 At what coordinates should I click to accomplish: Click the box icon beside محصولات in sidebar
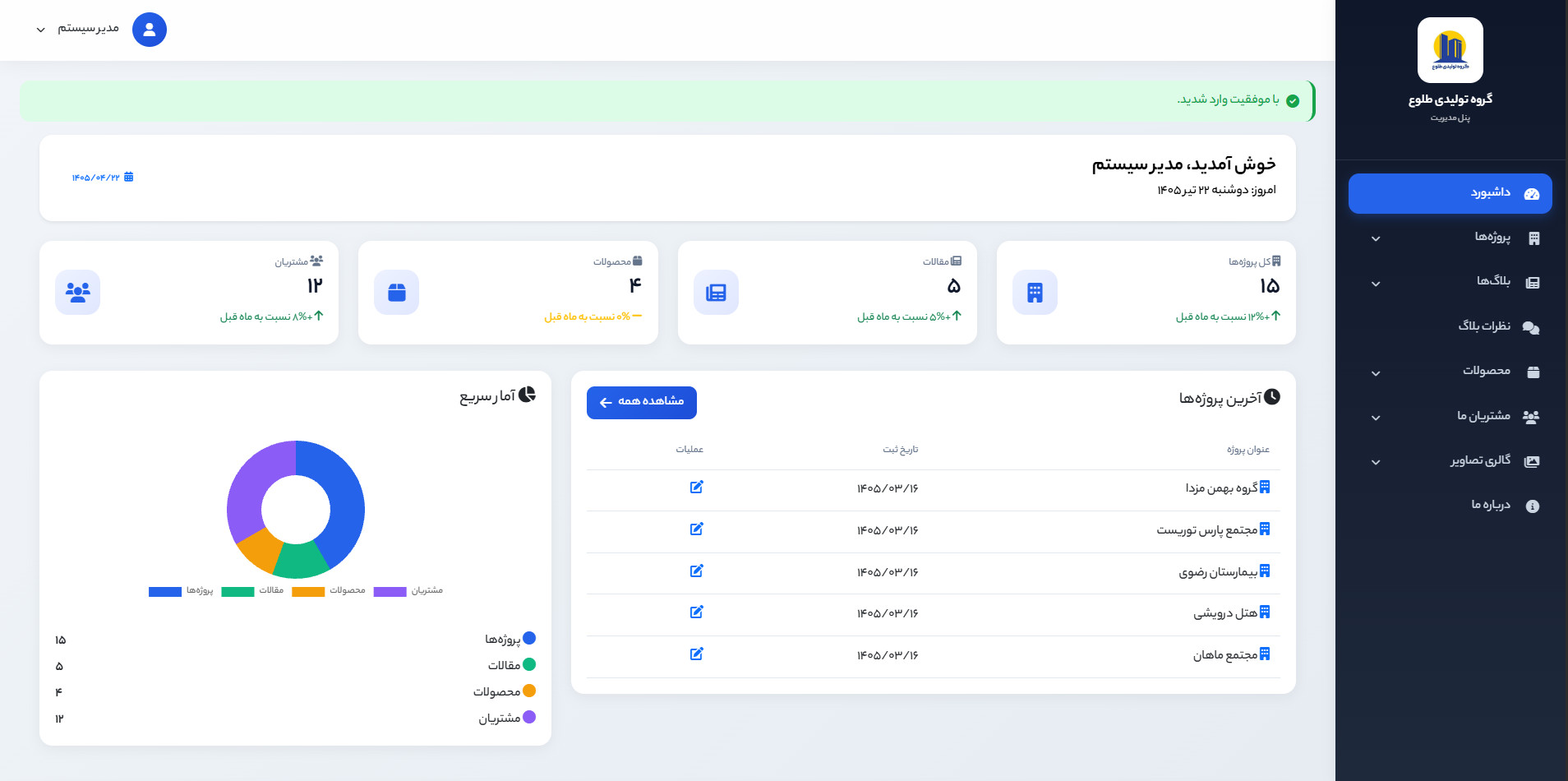[x=1533, y=372]
